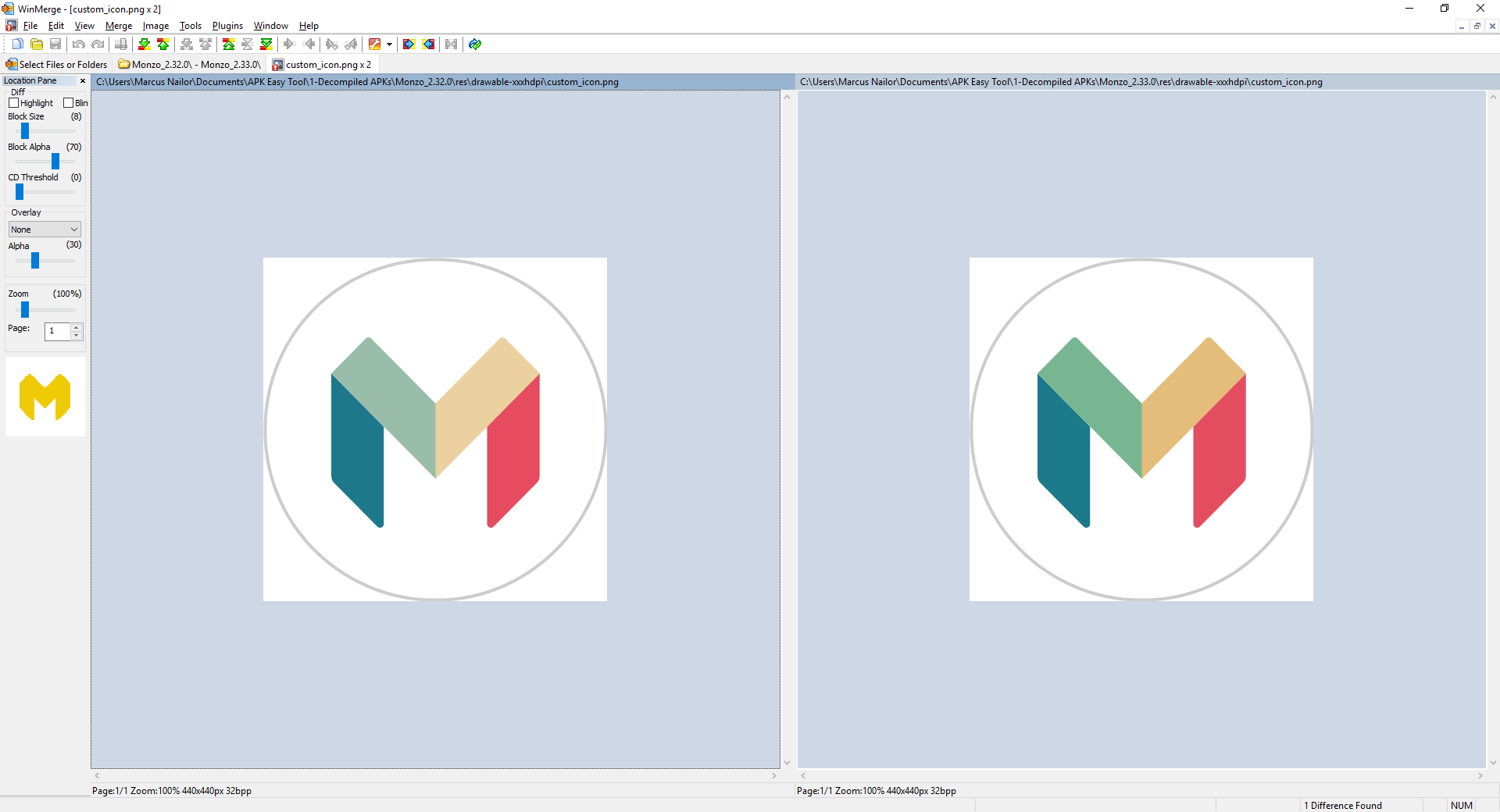Click the CD Threshold slider handle
Screen dimensions: 1500x812
tap(20, 191)
